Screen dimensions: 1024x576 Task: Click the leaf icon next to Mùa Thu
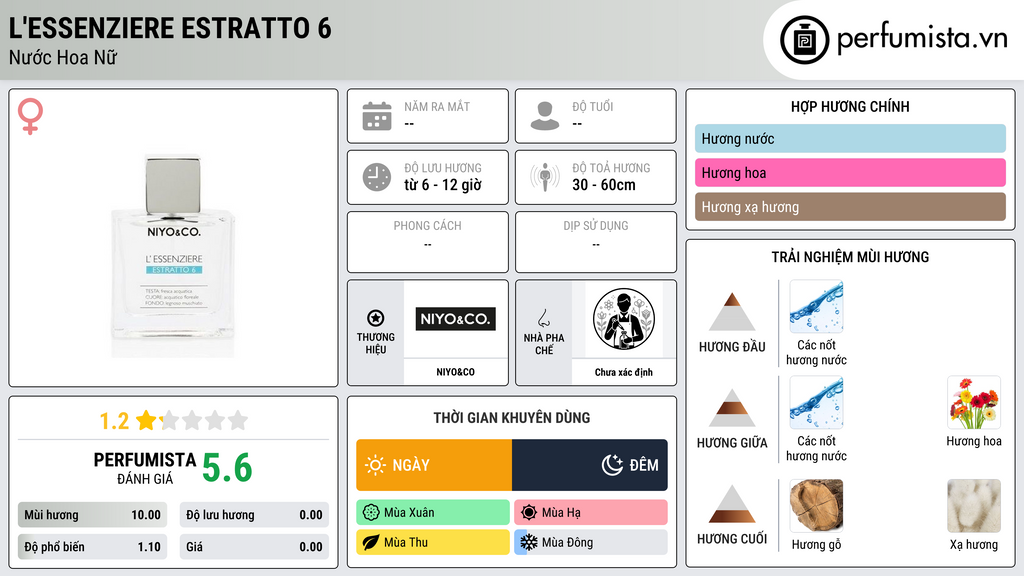click(370, 542)
